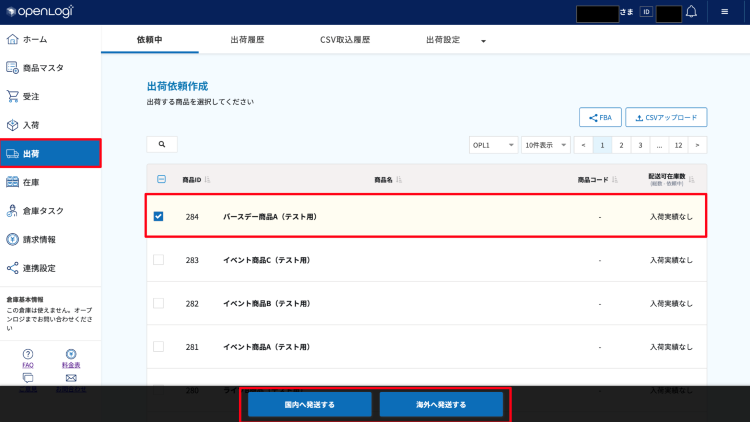Viewport: 750px width, 422px height.
Task: Open the 料金表 price icon
Action: [71, 354]
